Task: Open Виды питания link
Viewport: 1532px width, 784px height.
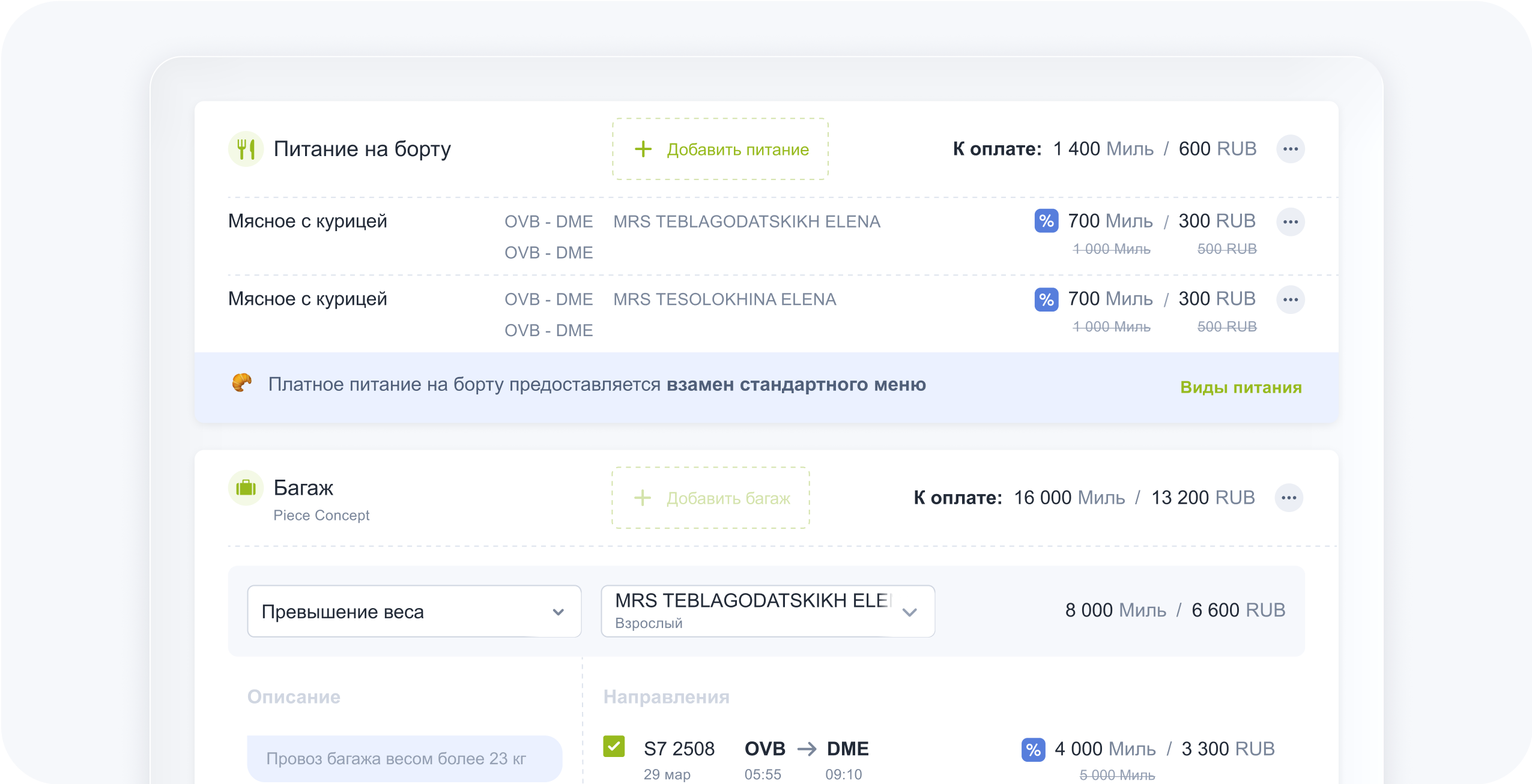Action: pos(1241,387)
